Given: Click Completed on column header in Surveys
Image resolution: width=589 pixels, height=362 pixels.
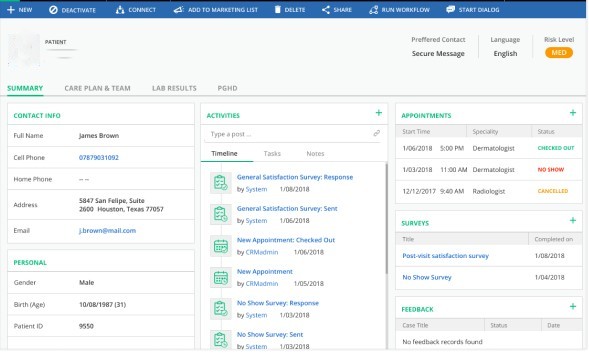Looking at the screenshot, I should [554, 239].
